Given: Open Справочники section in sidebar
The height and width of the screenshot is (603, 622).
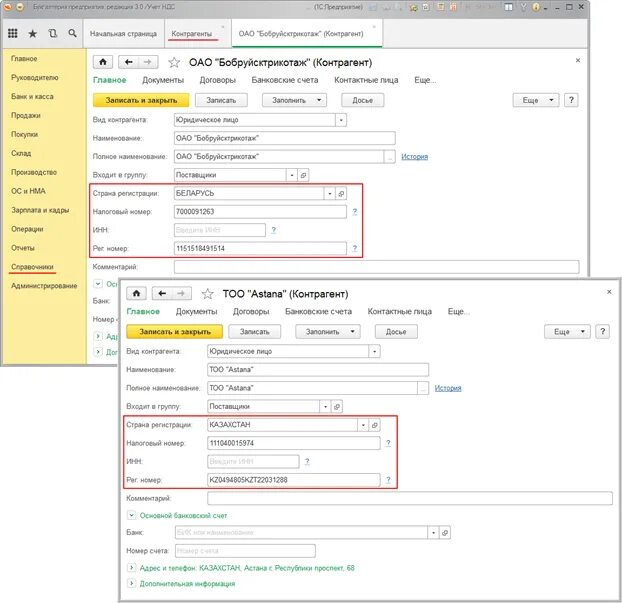Looking at the screenshot, I should coord(32,267).
